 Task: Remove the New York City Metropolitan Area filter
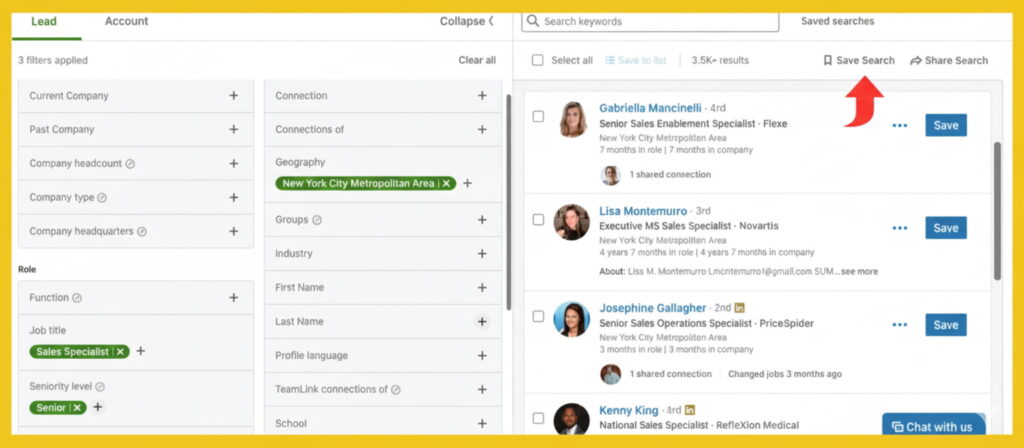447,183
